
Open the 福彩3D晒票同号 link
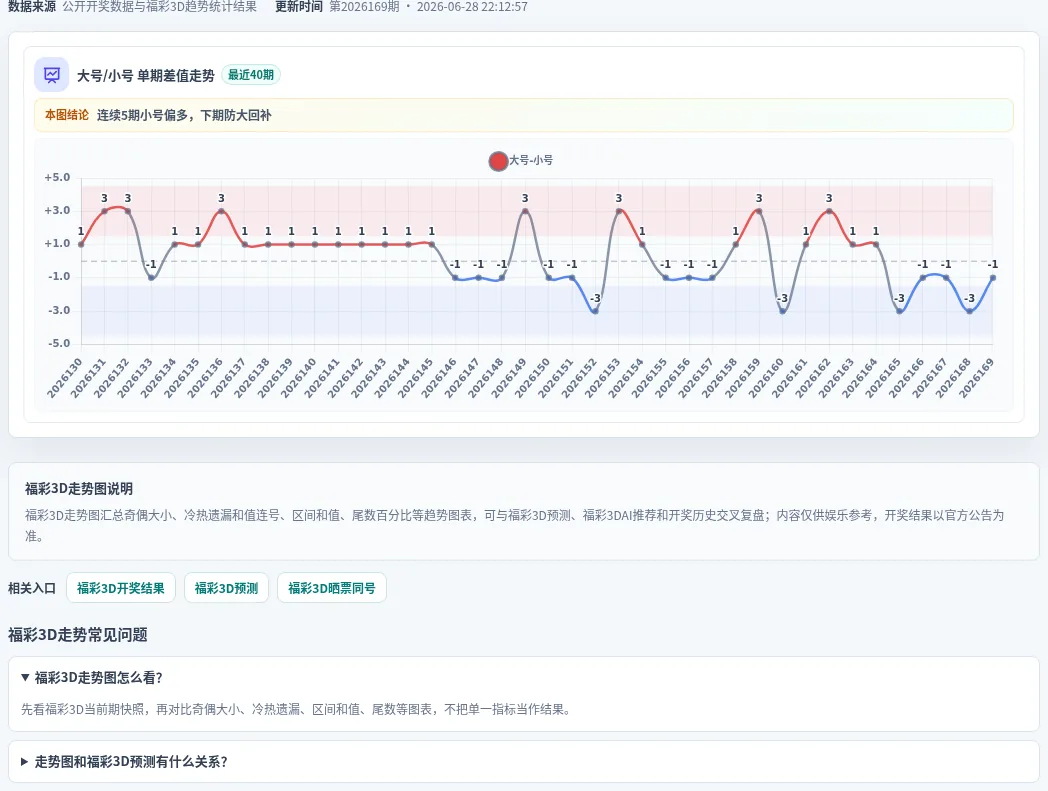tap(332, 588)
